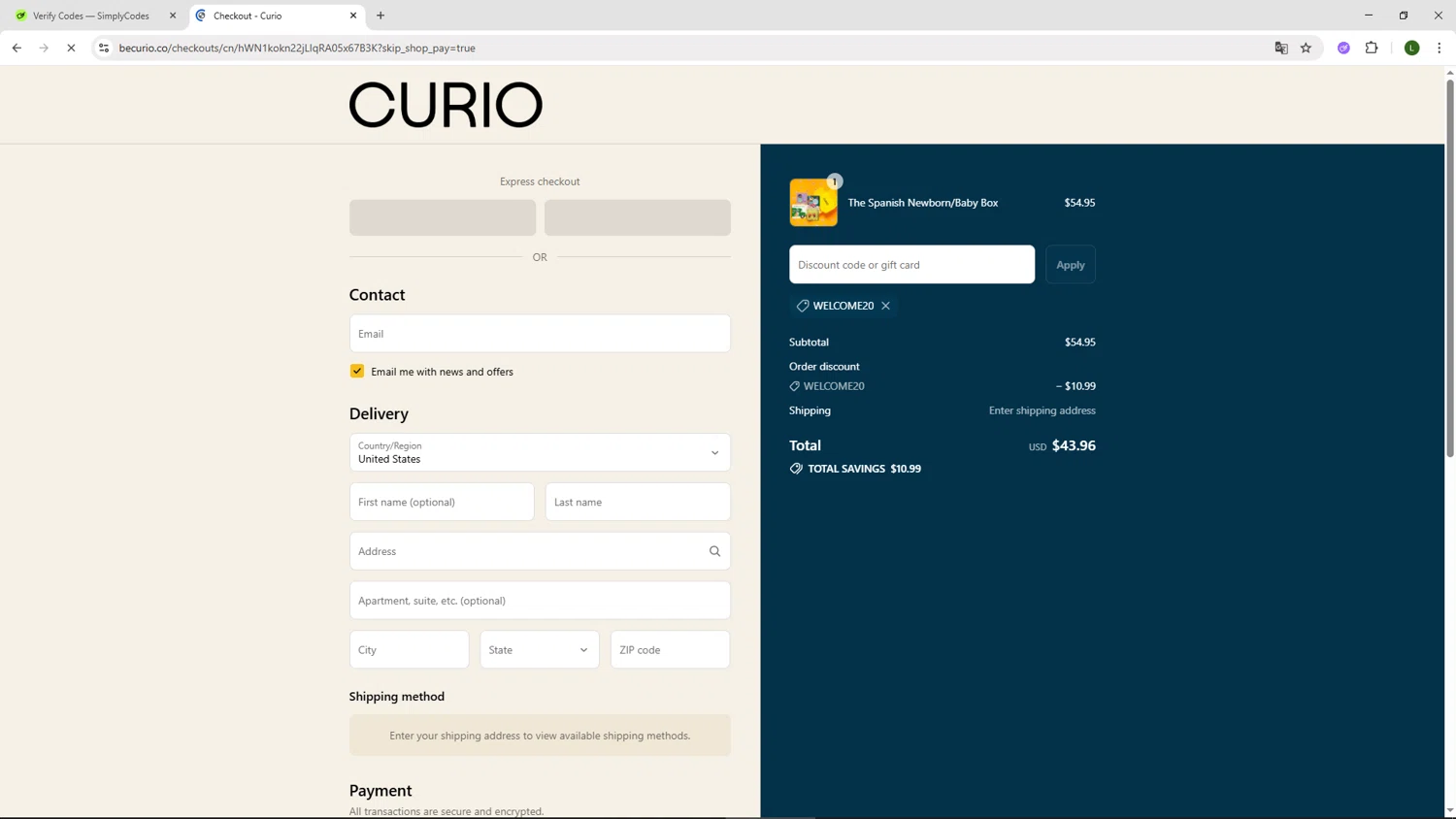Screen dimensions: 1456x819
Task: Click The Spanish Newborn/Baby Box product name
Action: point(923,203)
